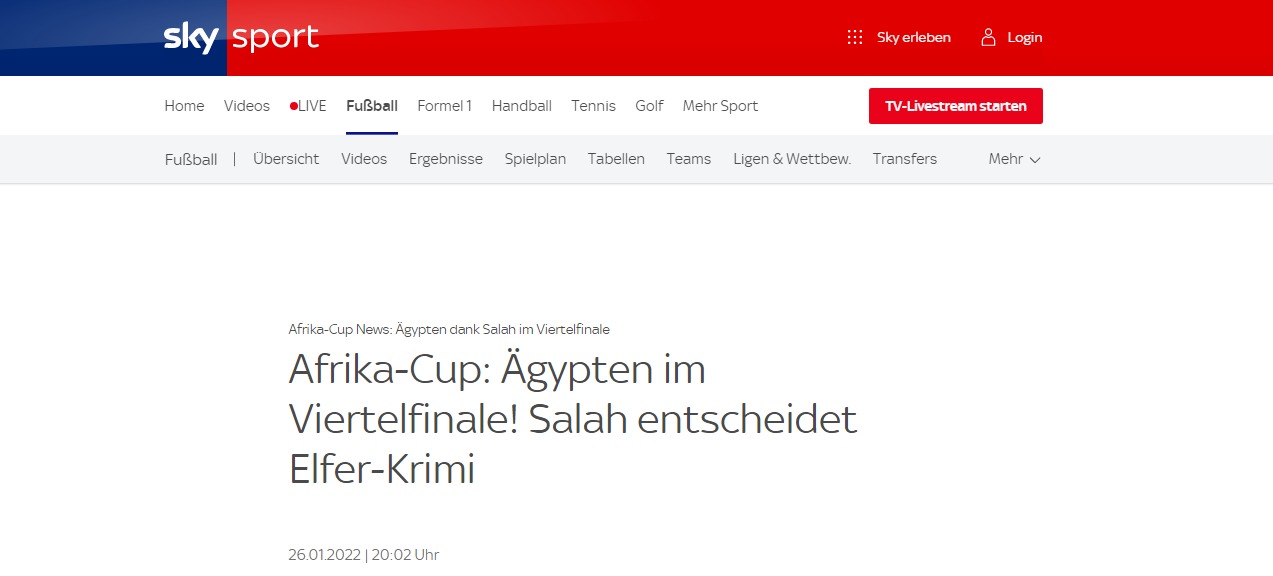
Task: View Ergebnisse in the sub-navigation
Action: [445, 159]
